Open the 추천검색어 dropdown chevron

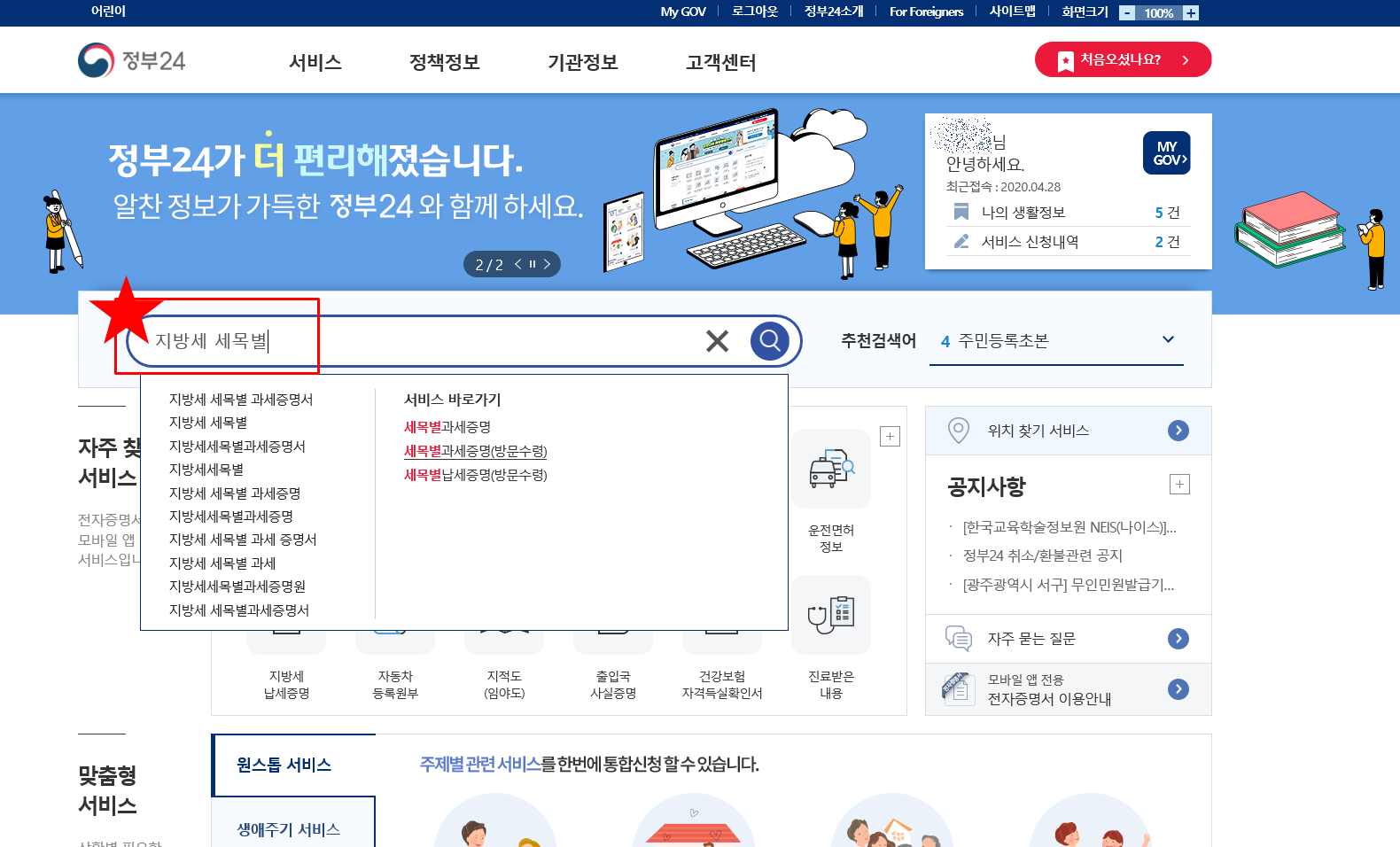[x=1168, y=339]
